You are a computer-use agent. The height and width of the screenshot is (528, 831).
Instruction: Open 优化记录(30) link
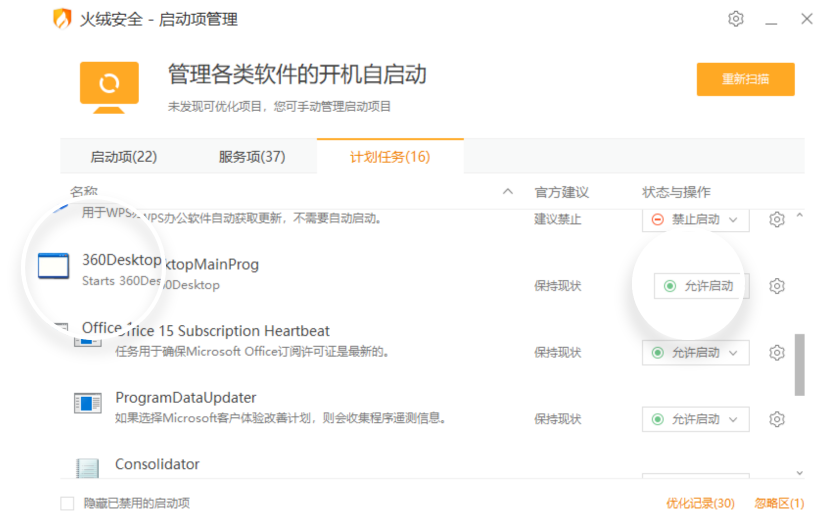click(x=700, y=503)
